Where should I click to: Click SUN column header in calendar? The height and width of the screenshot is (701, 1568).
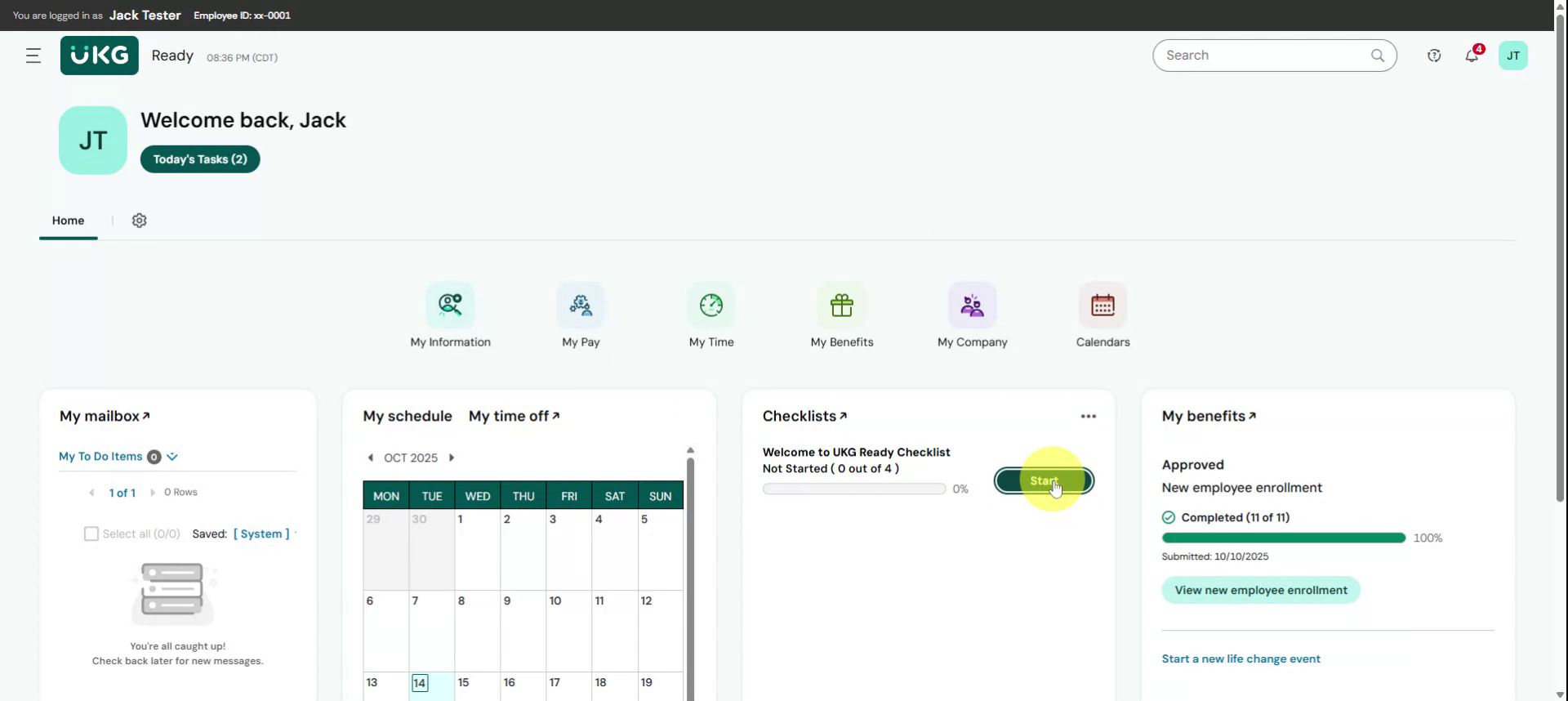click(x=660, y=496)
